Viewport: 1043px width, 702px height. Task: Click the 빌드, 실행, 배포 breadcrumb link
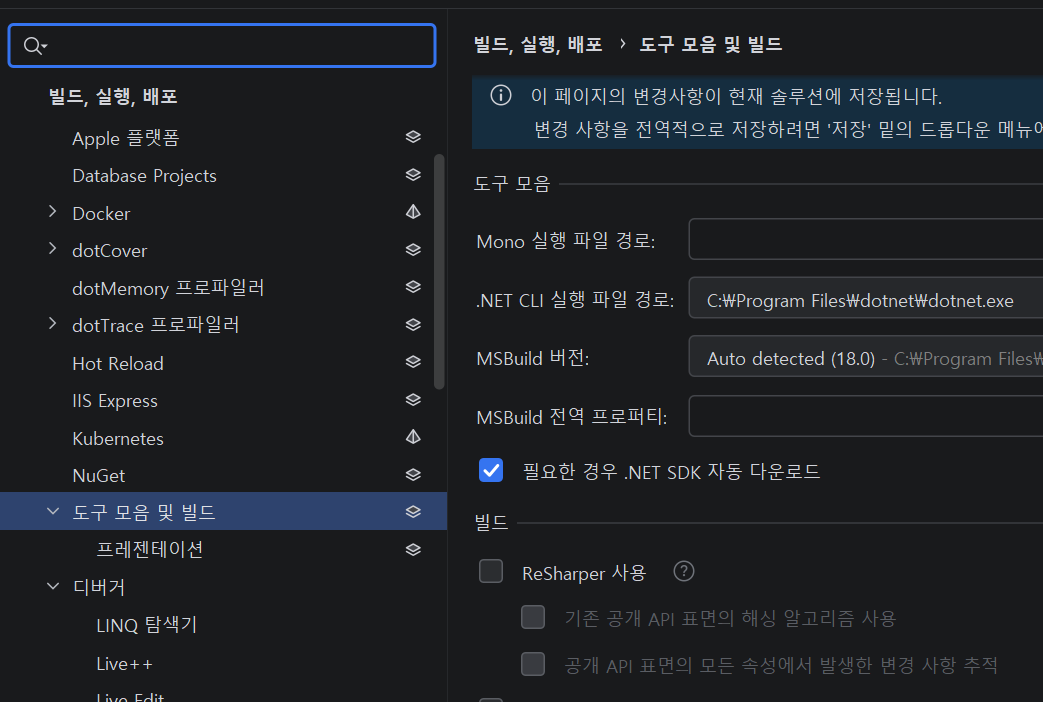538,45
